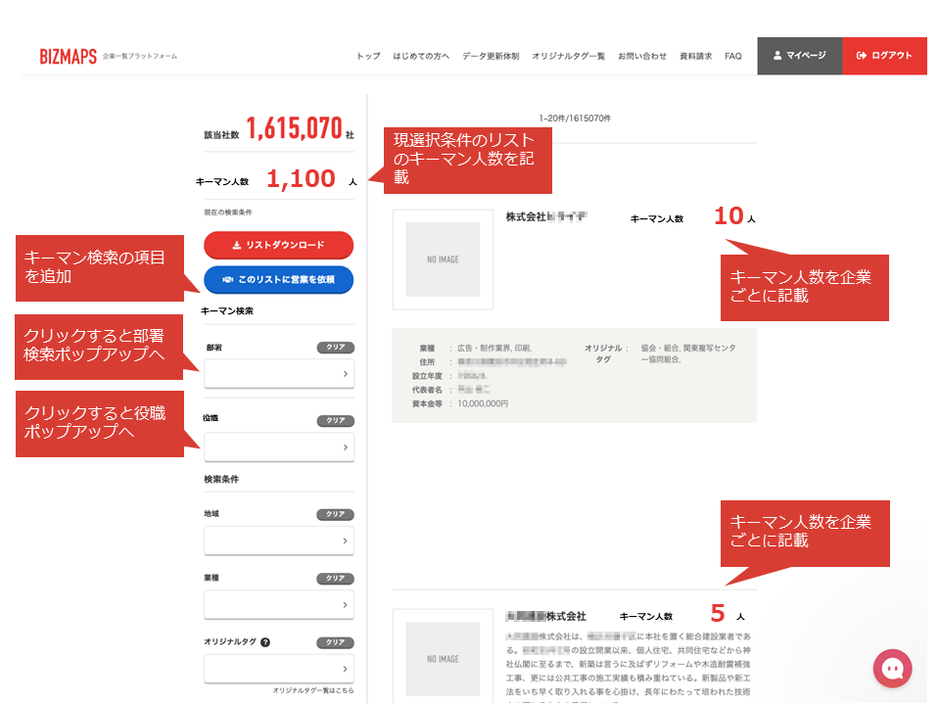Expand the 業種 condition selector
Image resolution: width=940 pixels, height=705 pixels.
pos(278,605)
